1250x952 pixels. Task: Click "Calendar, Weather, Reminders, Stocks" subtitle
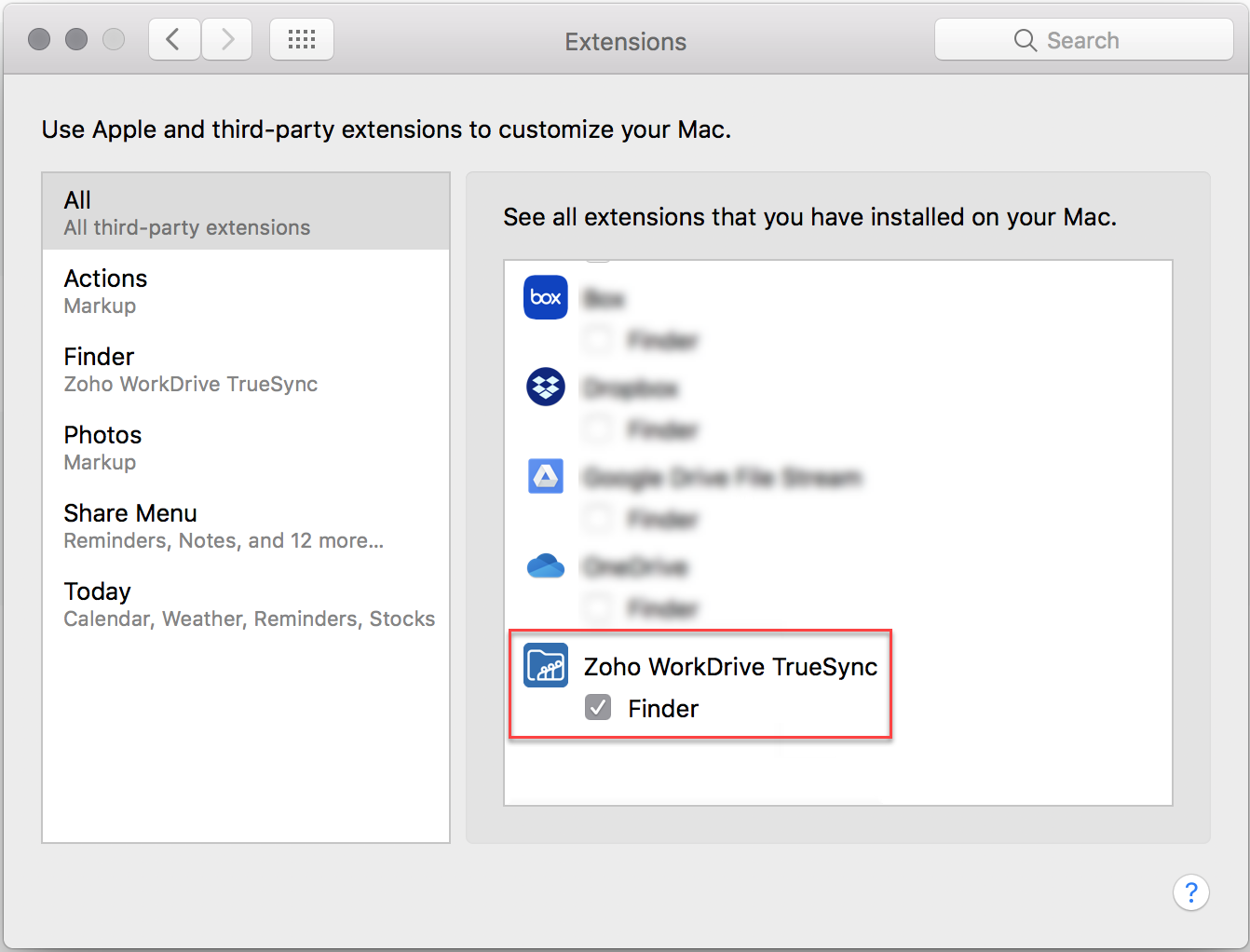(250, 619)
